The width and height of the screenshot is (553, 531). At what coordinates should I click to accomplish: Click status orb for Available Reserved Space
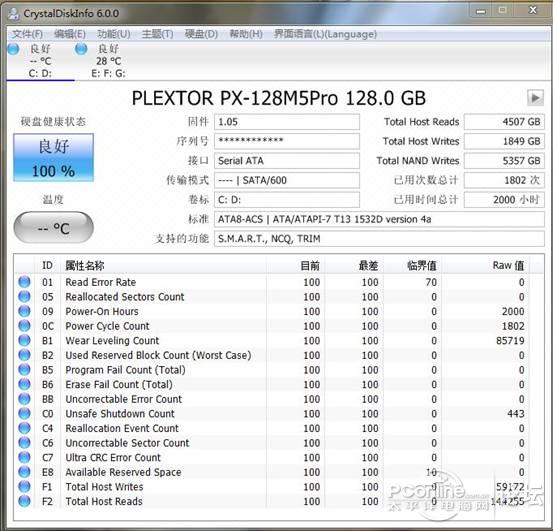pyautogui.click(x=24, y=472)
